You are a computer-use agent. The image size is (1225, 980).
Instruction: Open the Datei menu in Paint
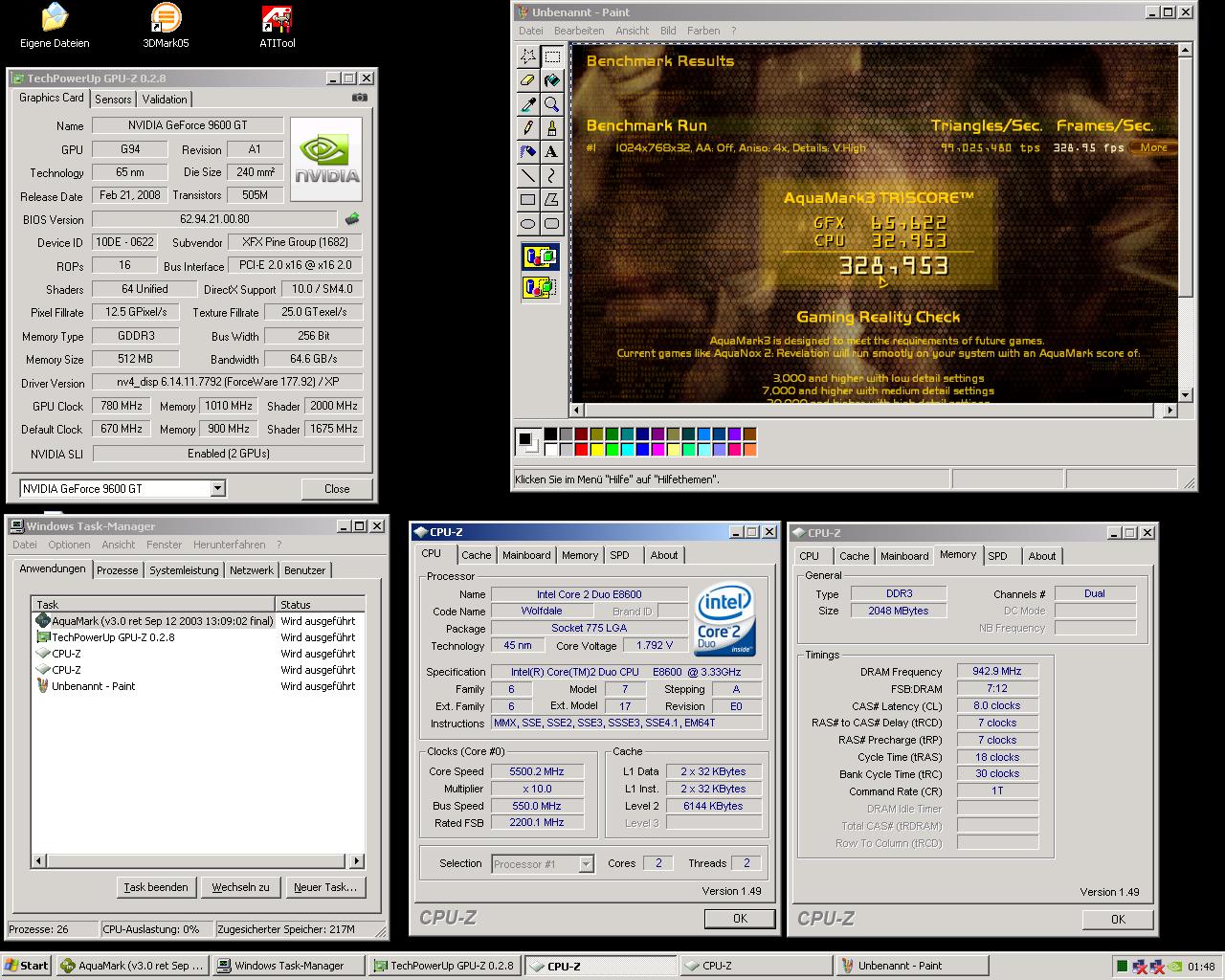[x=530, y=31]
